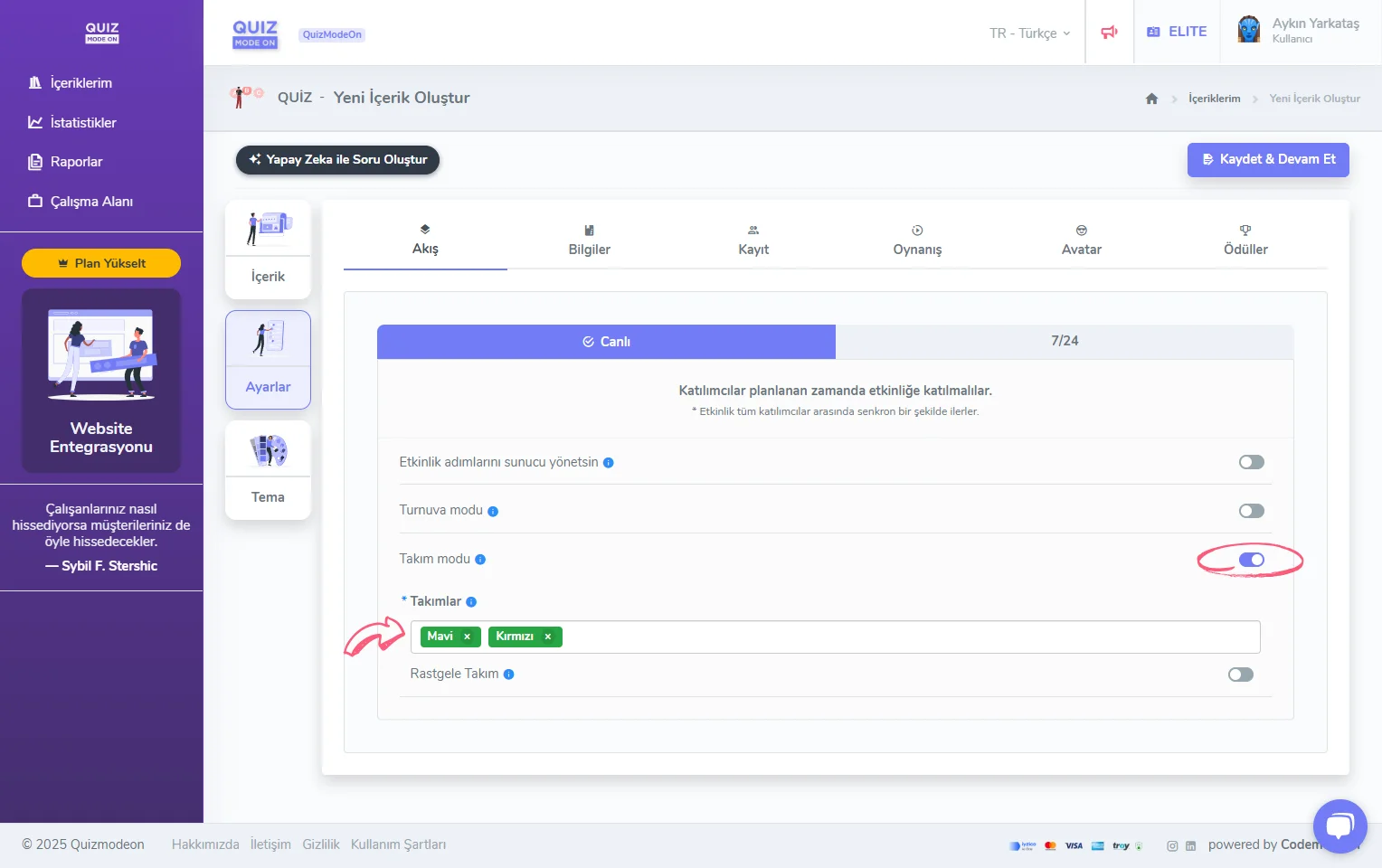Click user avatar of Aykın Yarkataş
The height and width of the screenshot is (868, 1382).
[1249, 31]
